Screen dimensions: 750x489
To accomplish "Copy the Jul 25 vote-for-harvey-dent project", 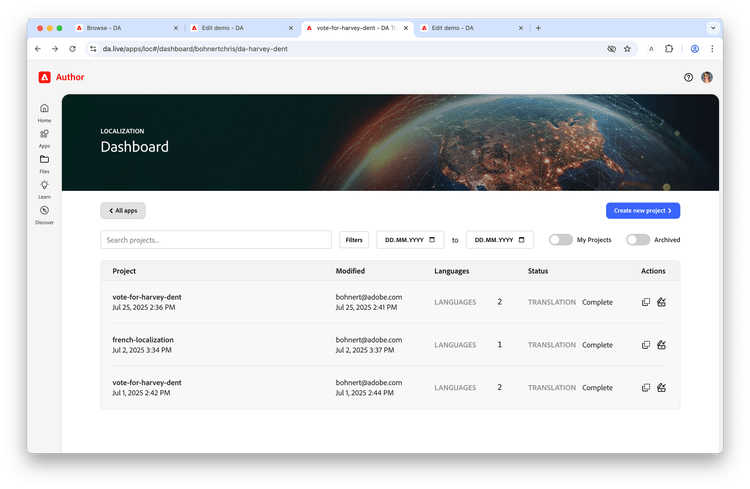I will [x=646, y=302].
